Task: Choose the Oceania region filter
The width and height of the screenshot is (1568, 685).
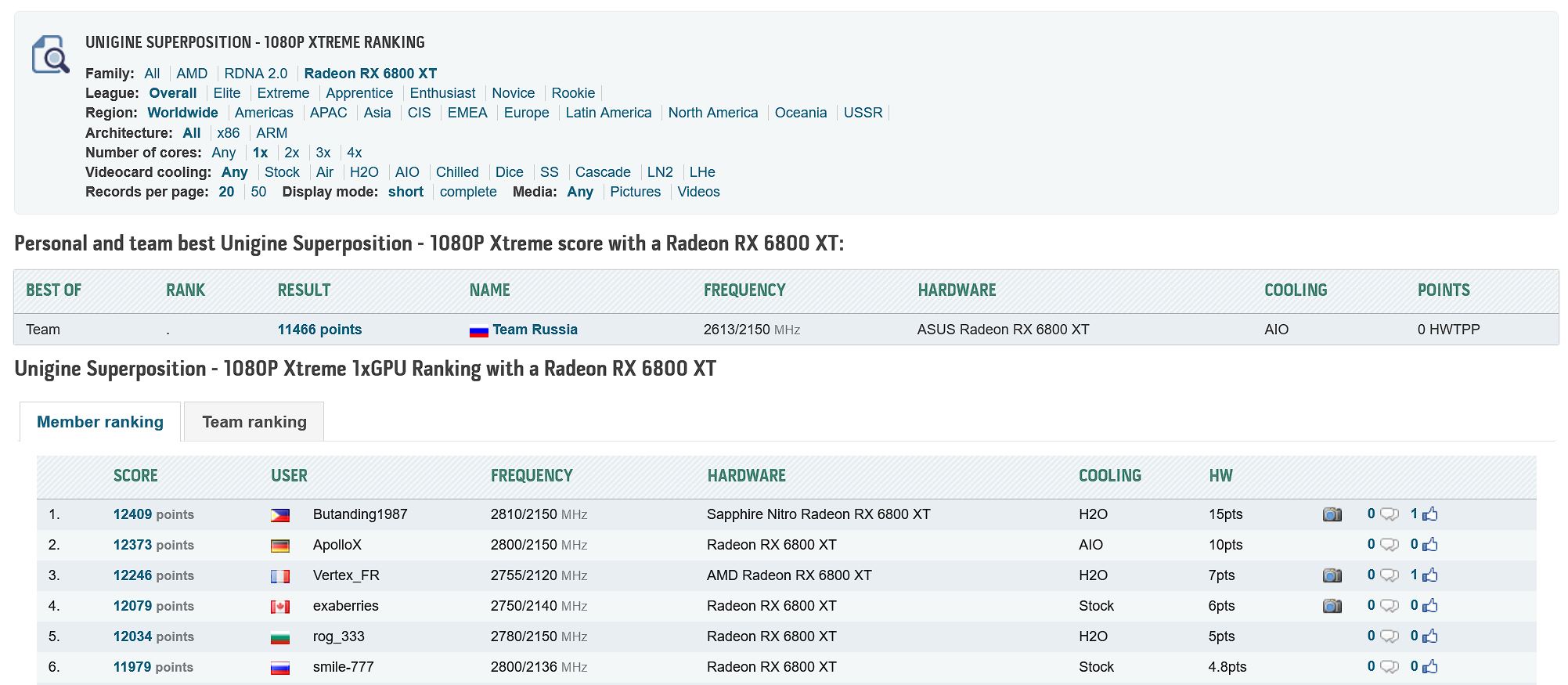Action: click(801, 113)
